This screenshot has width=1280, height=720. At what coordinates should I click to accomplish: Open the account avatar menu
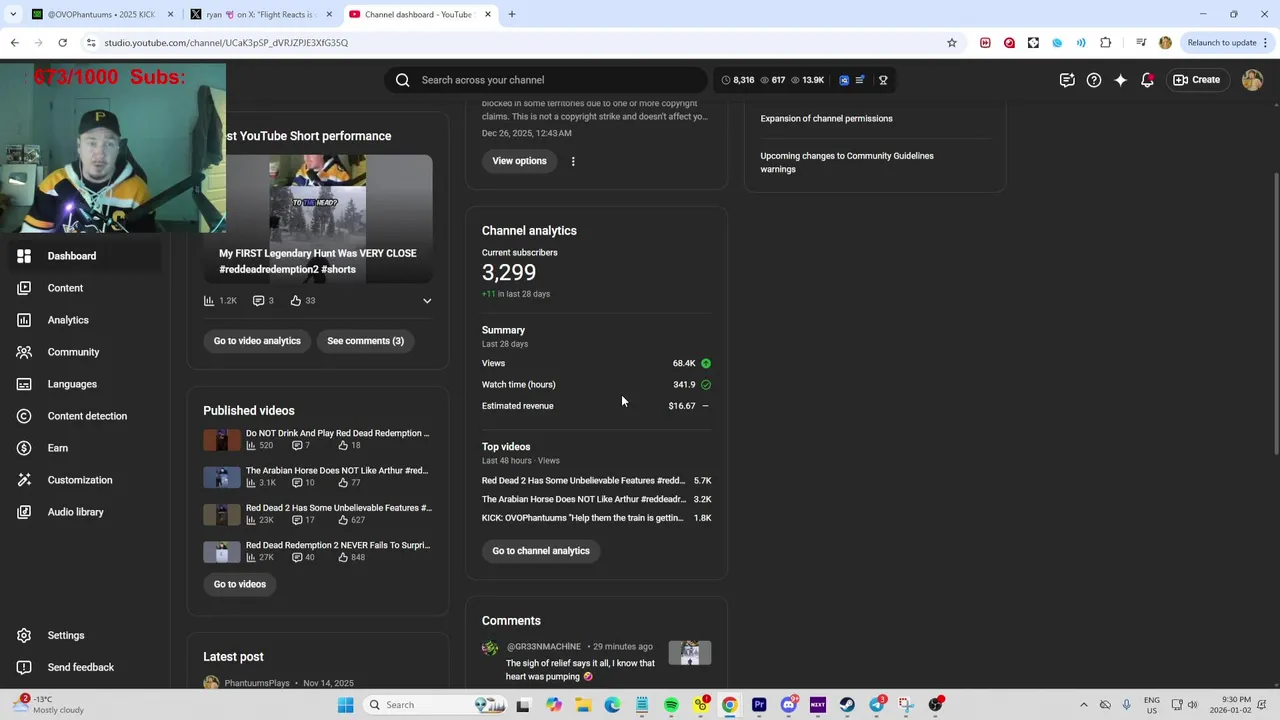(x=1252, y=80)
